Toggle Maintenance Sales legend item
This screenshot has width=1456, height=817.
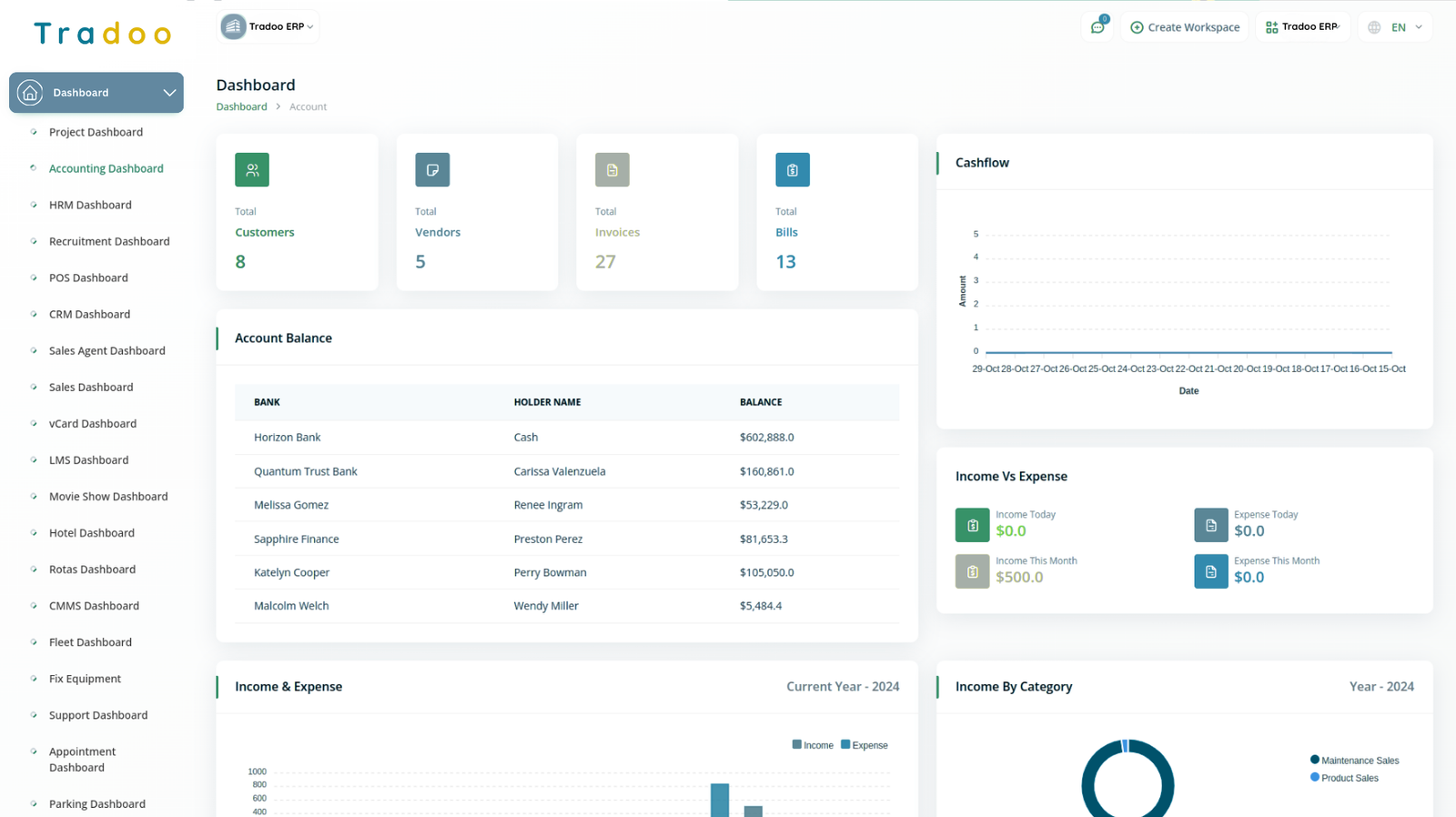pos(1354,761)
